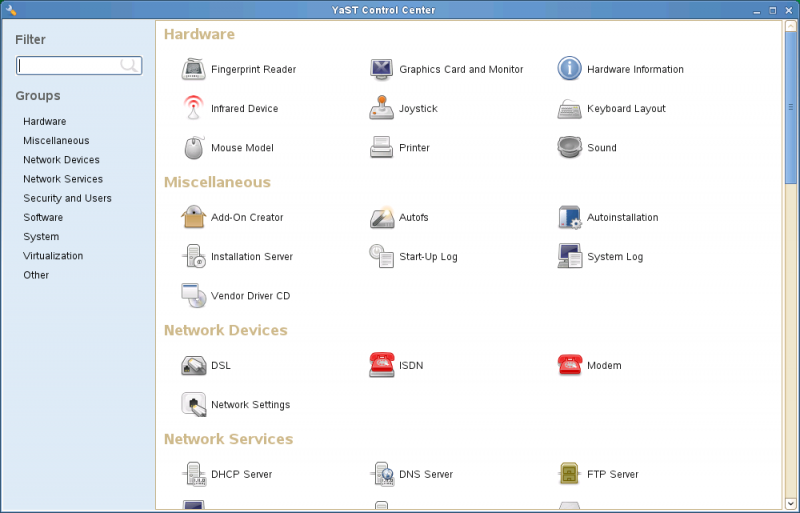Choose the Software group
This screenshot has height=513, width=800.
[x=43, y=217]
